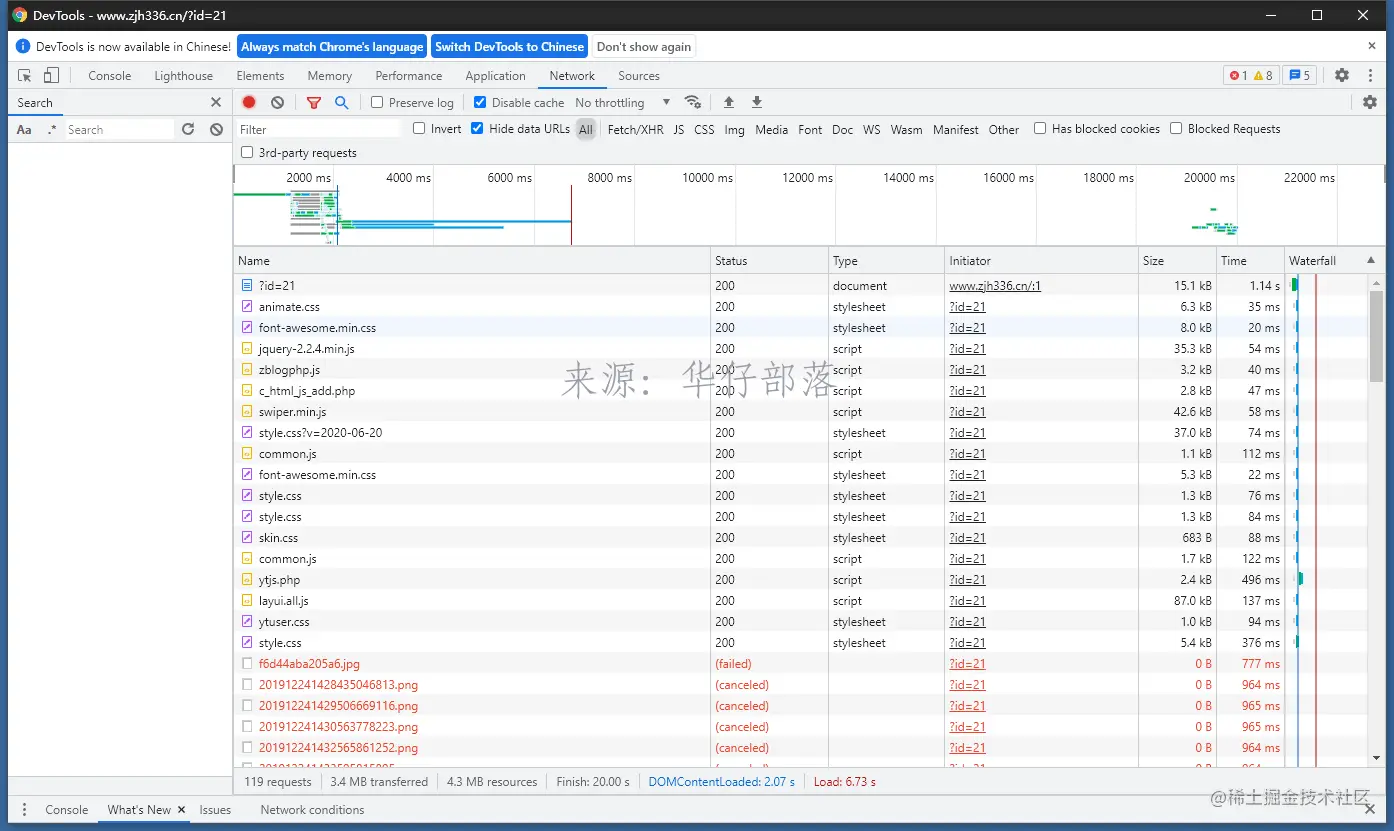The image size is (1394, 831).
Task: Uncheck Hide data URLs checkbox
Action: point(477,128)
